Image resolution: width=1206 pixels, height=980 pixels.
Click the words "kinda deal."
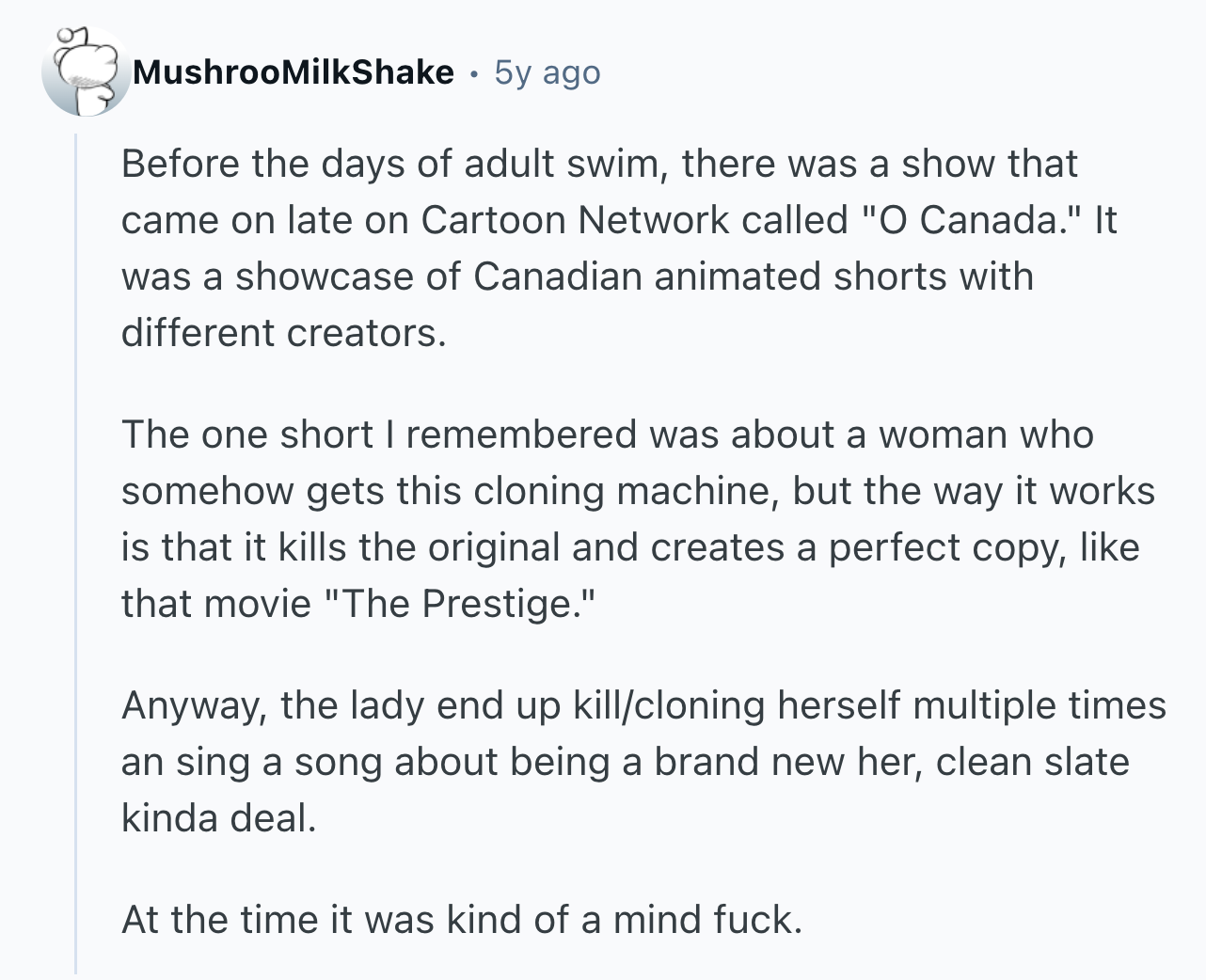218,818
